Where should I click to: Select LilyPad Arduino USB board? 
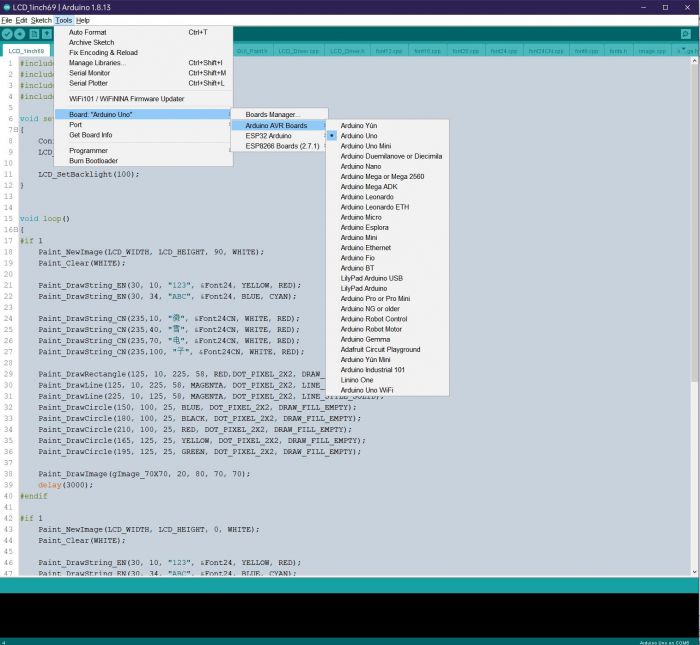click(x=388, y=278)
